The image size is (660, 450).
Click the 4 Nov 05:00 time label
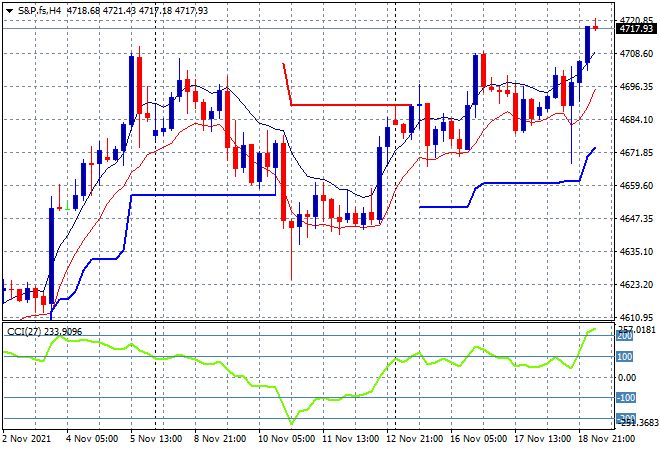pyautogui.click(x=92, y=439)
